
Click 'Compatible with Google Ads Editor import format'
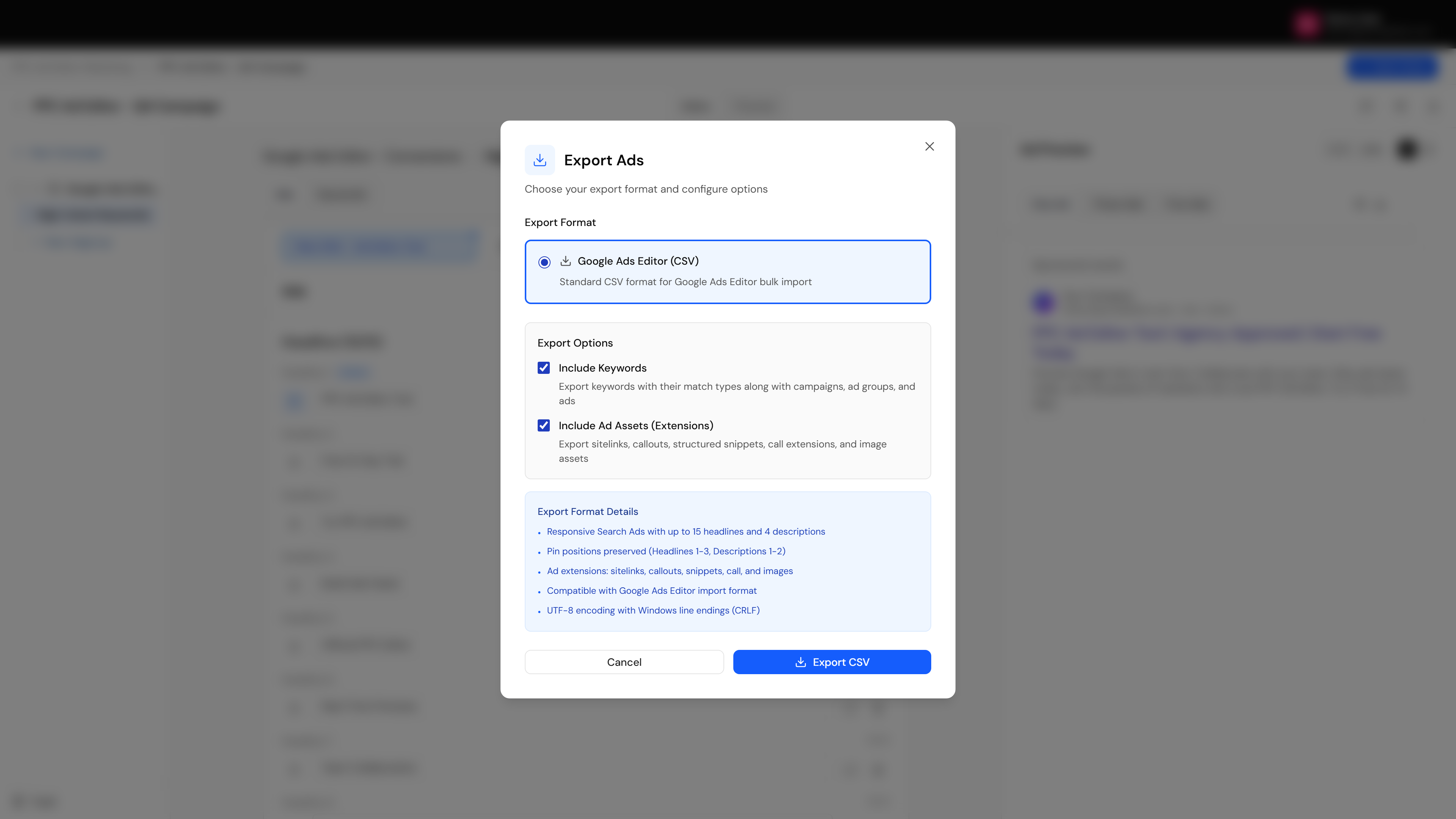pos(652,591)
